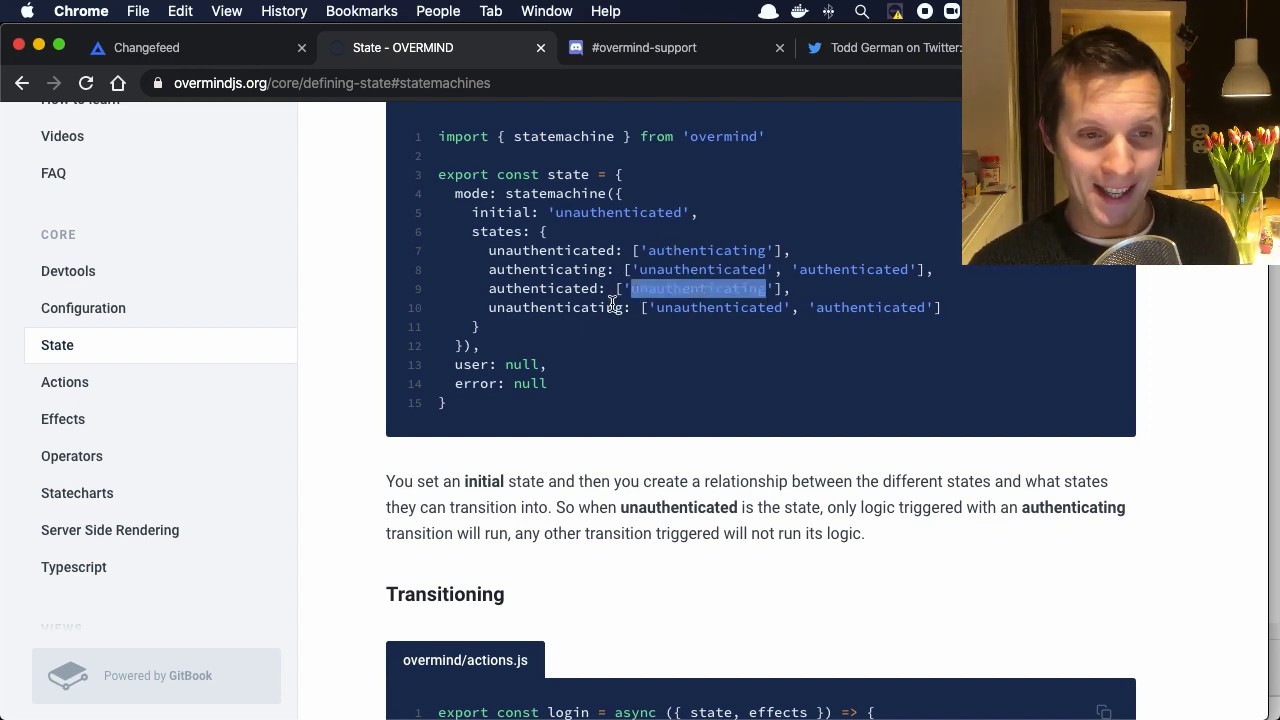This screenshot has width=1280, height=720.
Task: Copy the actions.js code with the copy icon
Action: click(x=1104, y=712)
